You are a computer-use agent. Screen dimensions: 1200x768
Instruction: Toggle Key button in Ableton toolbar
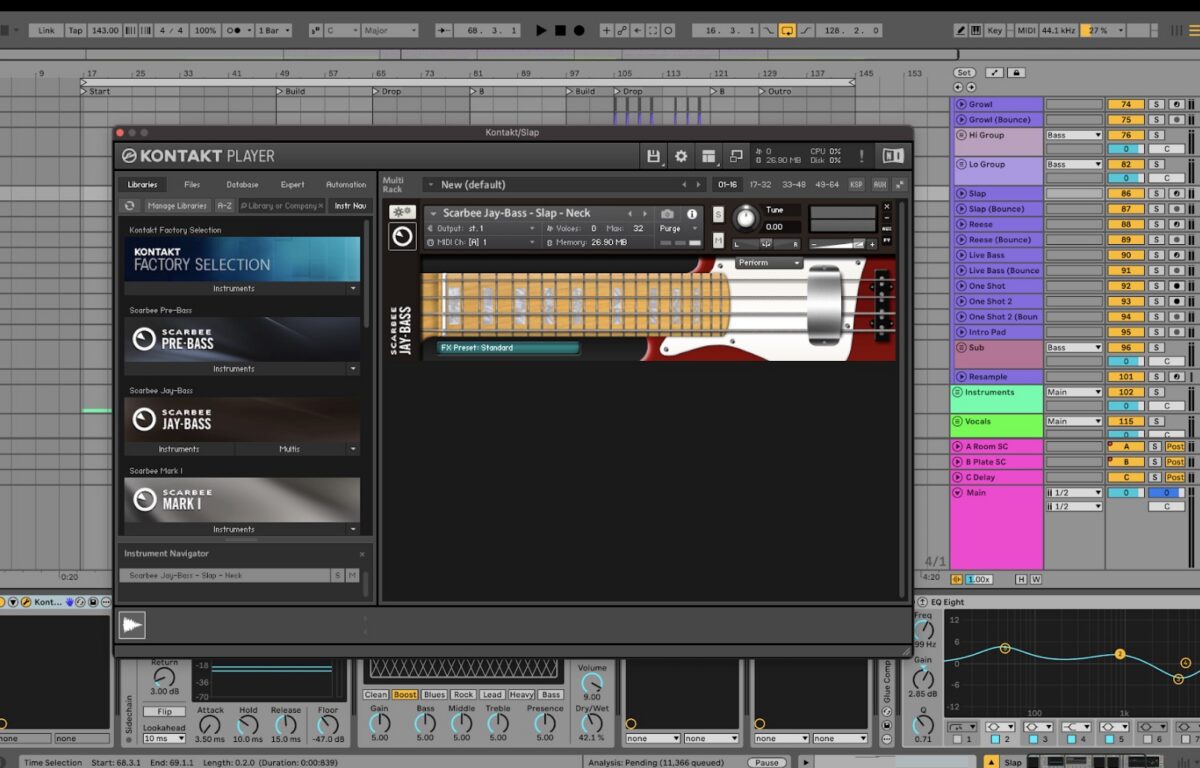tap(995, 31)
